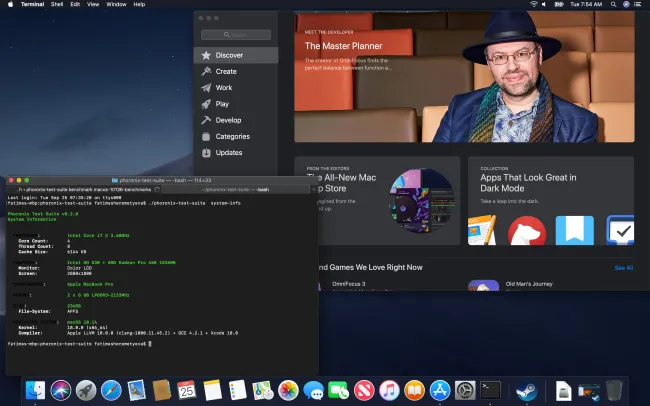The image size is (650, 406).
Task: Open Old Man's Journey app listing
Action: tap(529, 284)
